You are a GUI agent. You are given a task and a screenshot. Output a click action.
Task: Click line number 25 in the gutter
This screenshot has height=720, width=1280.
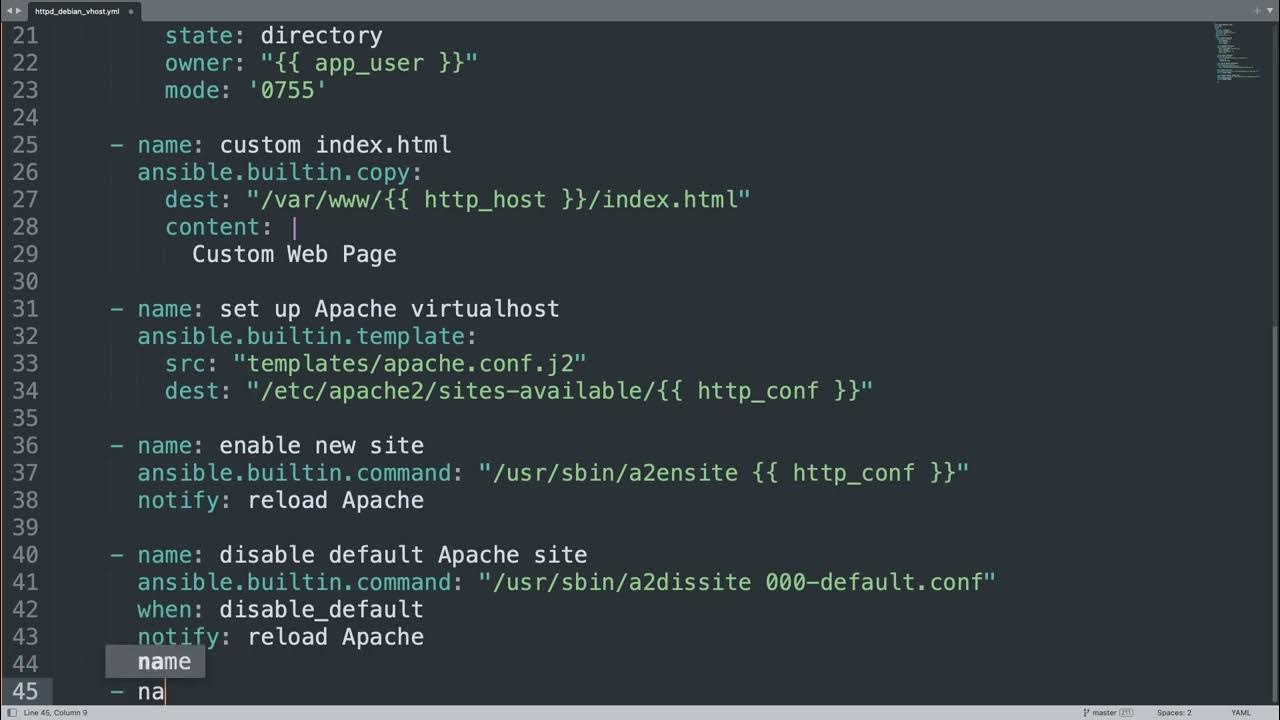[x=26, y=145]
